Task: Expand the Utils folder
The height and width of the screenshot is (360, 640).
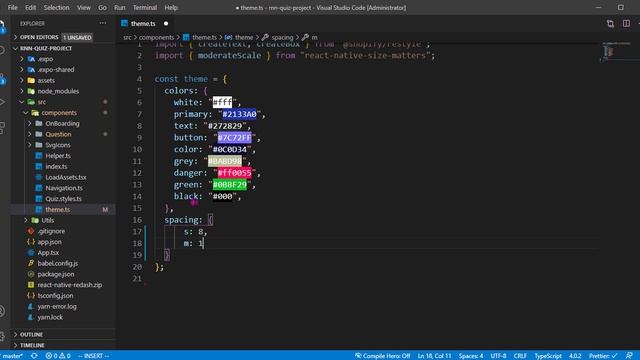Action: click(47, 220)
